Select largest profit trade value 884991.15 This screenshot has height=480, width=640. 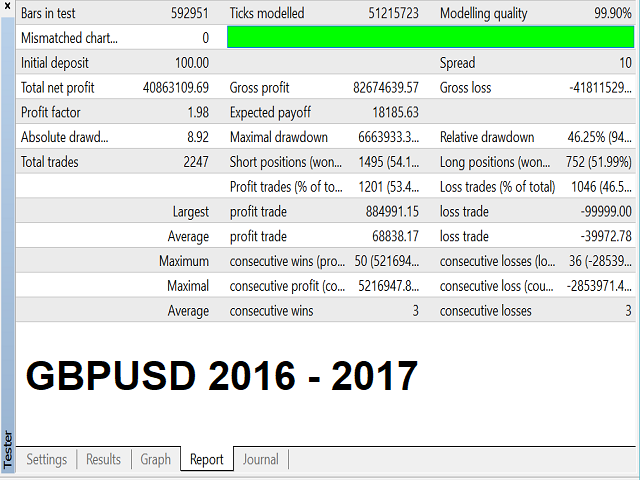tap(392, 211)
